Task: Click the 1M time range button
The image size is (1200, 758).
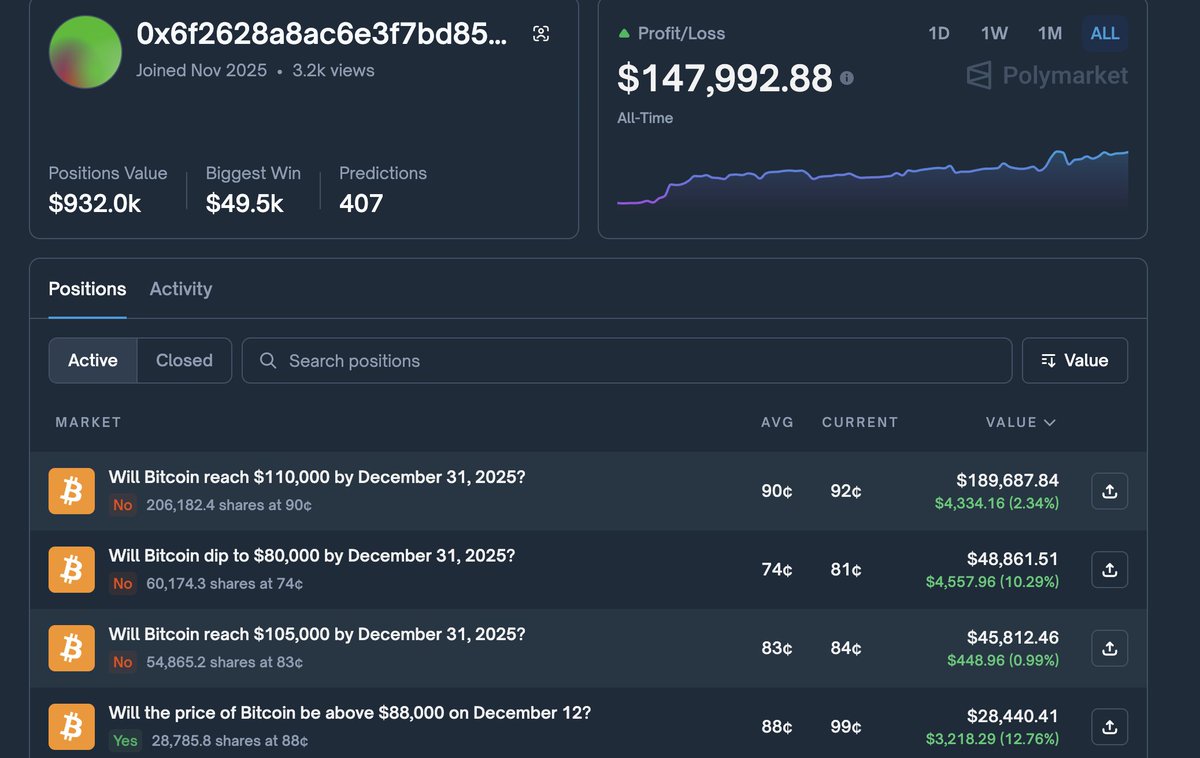Action: 1050,33
